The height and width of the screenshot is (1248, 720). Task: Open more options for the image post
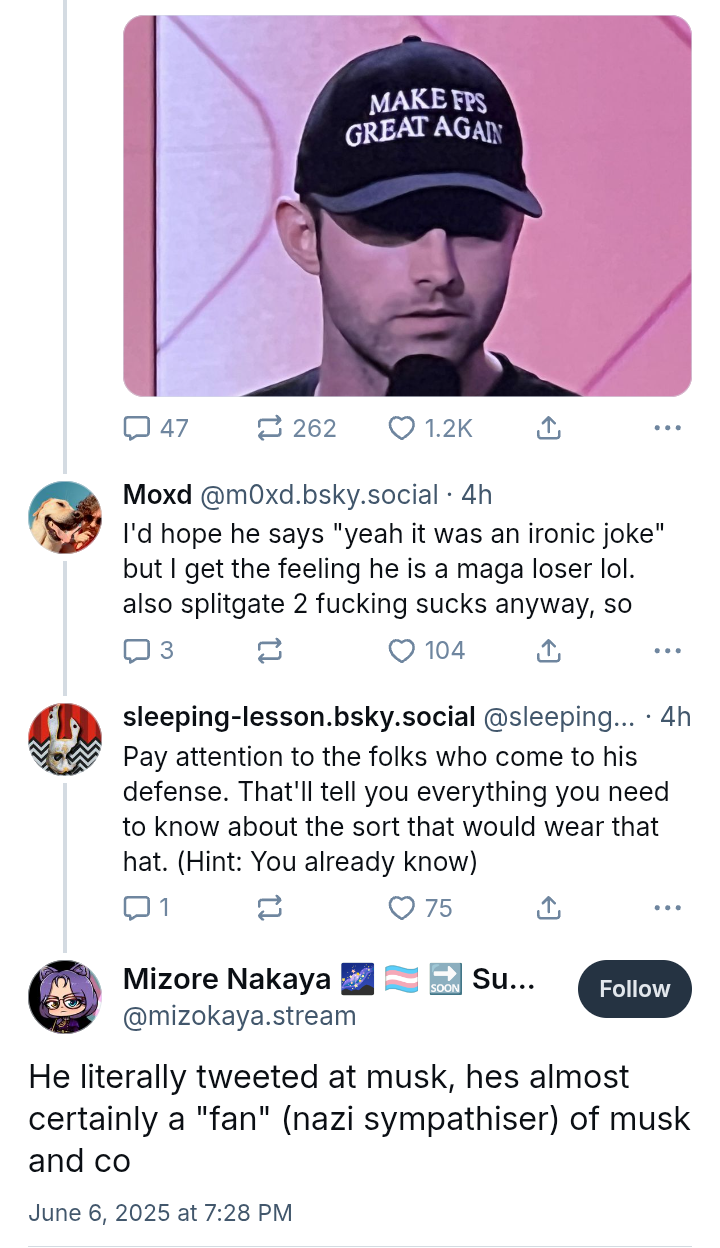click(666, 429)
